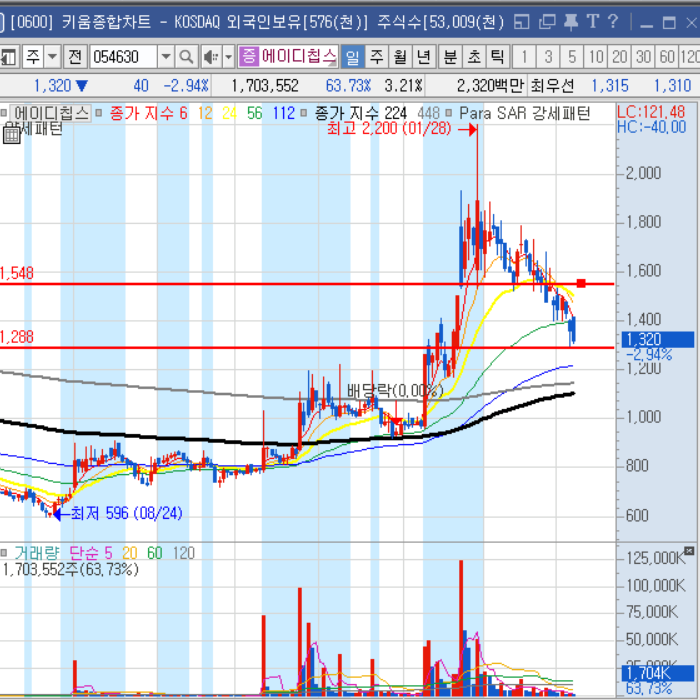The height and width of the screenshot is (700, 700).
Task: Expand the stock code history dropdown
Action: coord(166,57)
